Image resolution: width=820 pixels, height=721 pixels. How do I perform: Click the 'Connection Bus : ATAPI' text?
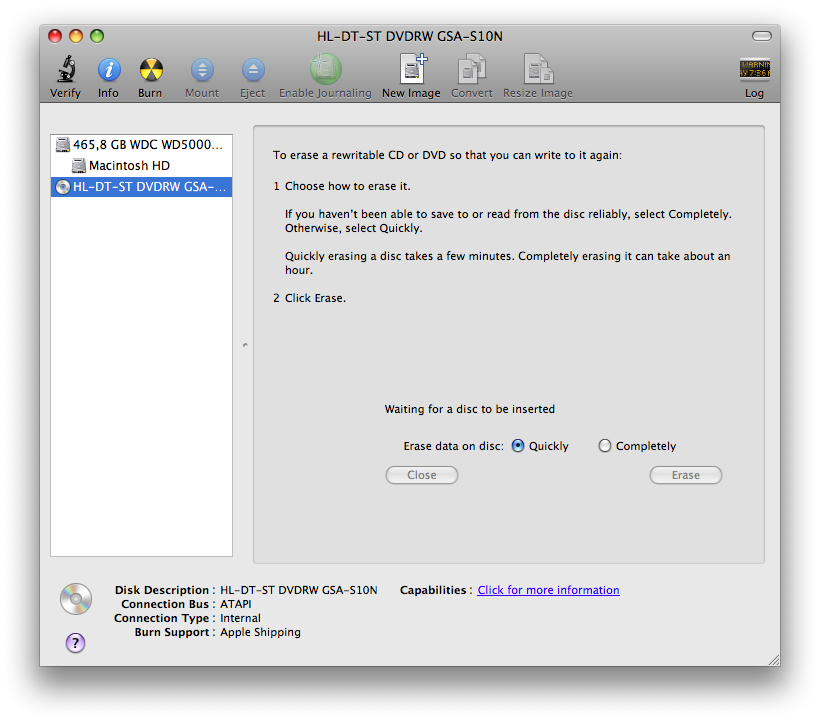(186, 604)
